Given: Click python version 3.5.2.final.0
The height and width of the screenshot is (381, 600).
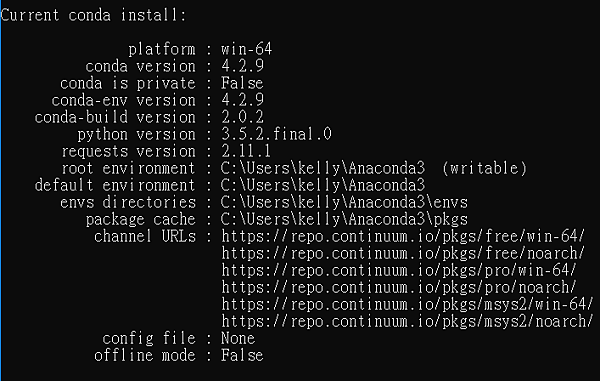Looking at the screenshot, I should 276,134.
